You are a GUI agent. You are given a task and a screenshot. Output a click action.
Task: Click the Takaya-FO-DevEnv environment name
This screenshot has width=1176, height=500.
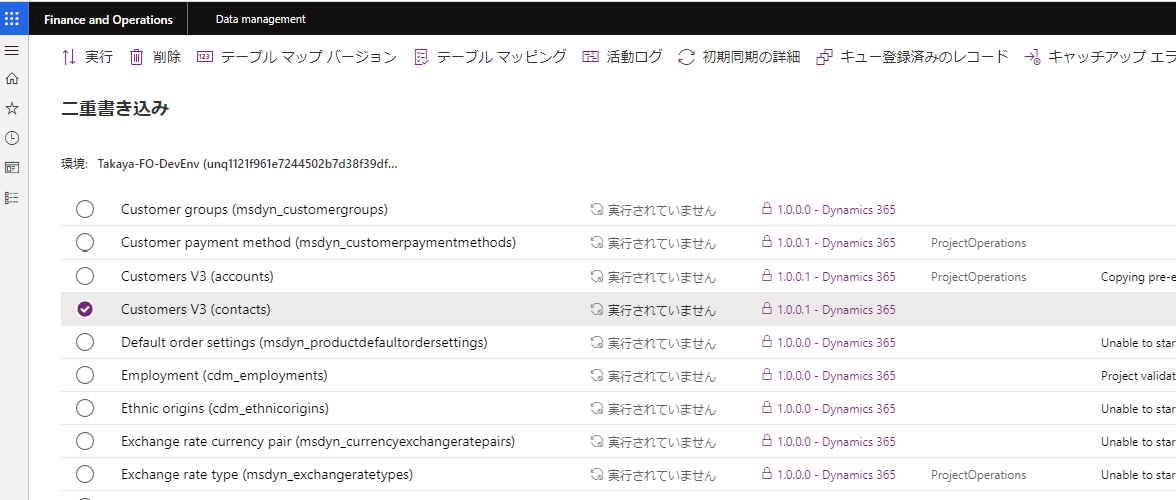(248, 163)
